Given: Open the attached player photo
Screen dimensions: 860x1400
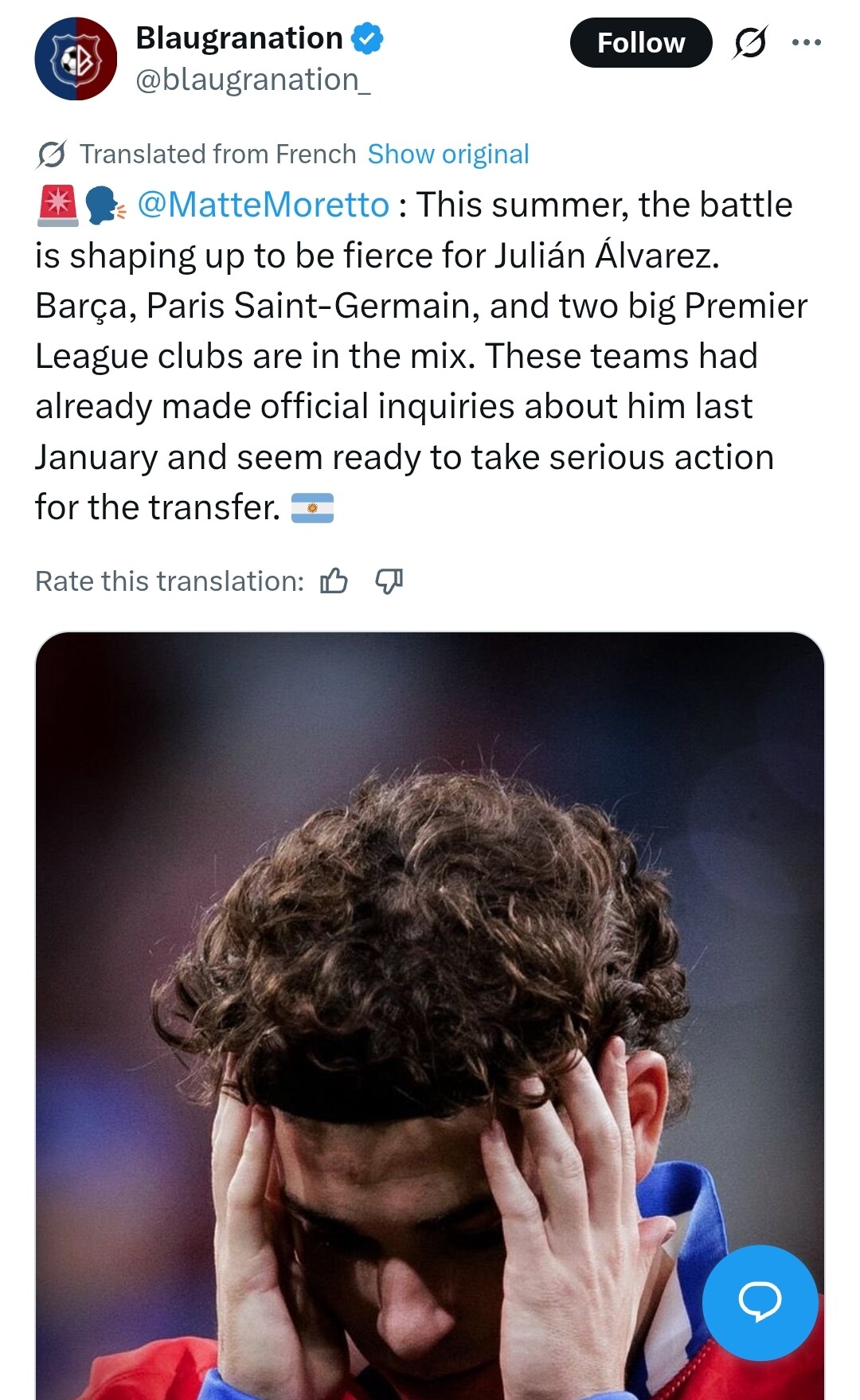Looking at the screenshot, I should tap(430, 956).
